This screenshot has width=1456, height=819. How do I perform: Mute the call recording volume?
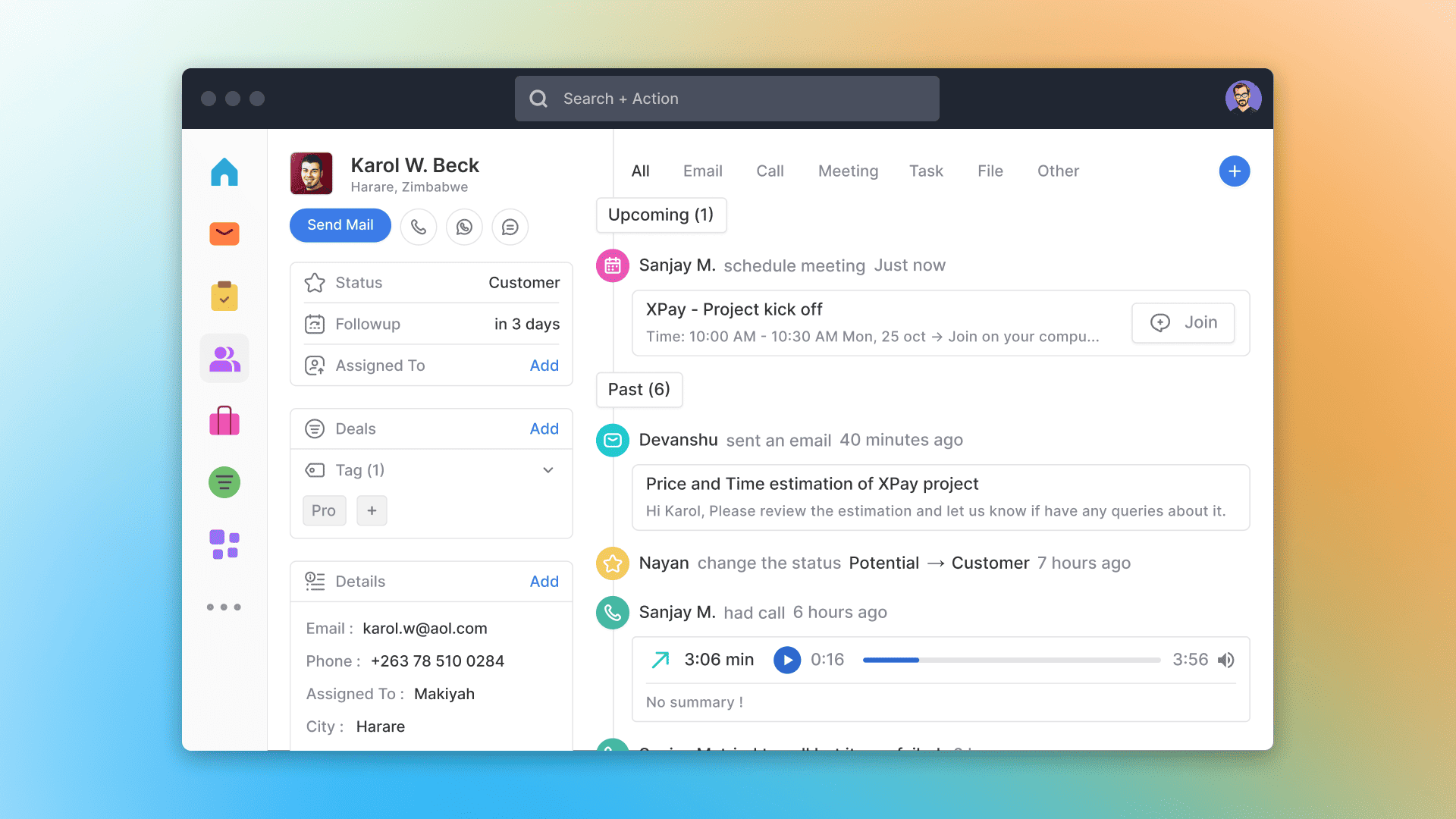[1226, 660]
